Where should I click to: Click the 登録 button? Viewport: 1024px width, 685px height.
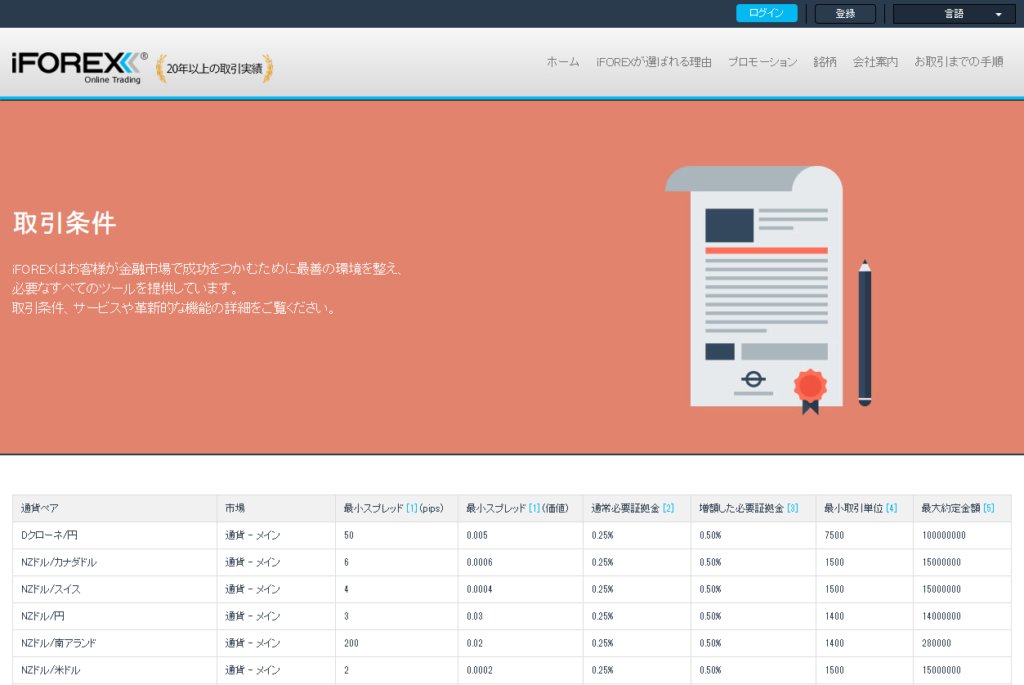pos(845,14)
